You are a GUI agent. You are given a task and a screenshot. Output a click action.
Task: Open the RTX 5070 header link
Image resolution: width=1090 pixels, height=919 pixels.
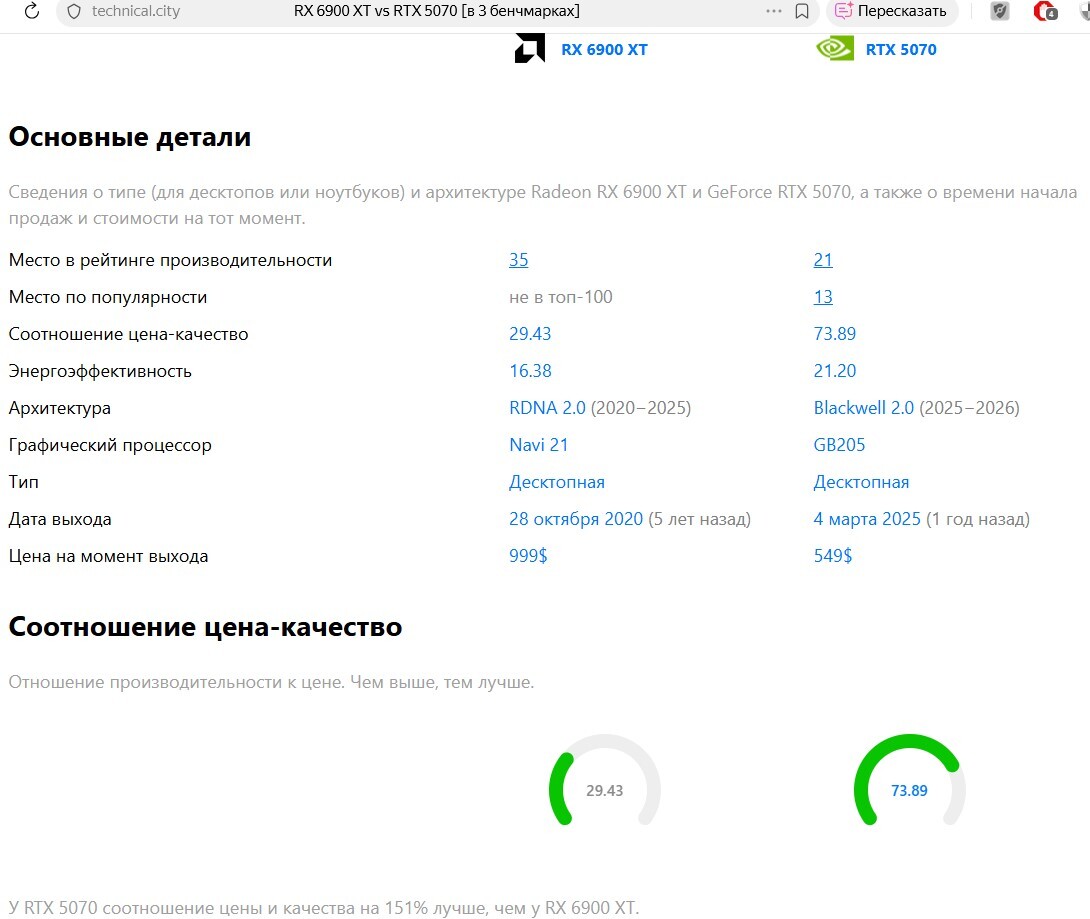click(x=901, y=49)
